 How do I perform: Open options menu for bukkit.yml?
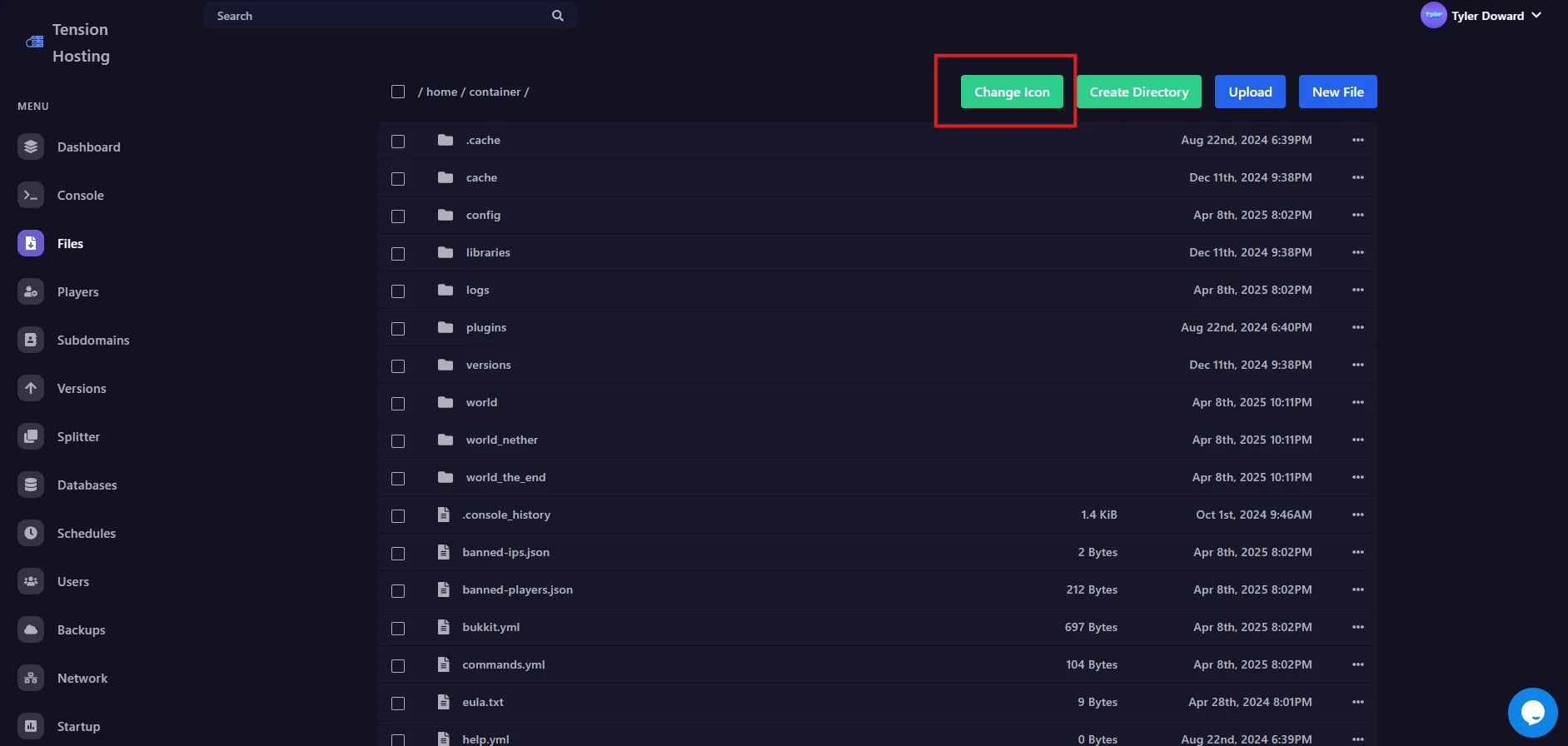point(1358,627)
